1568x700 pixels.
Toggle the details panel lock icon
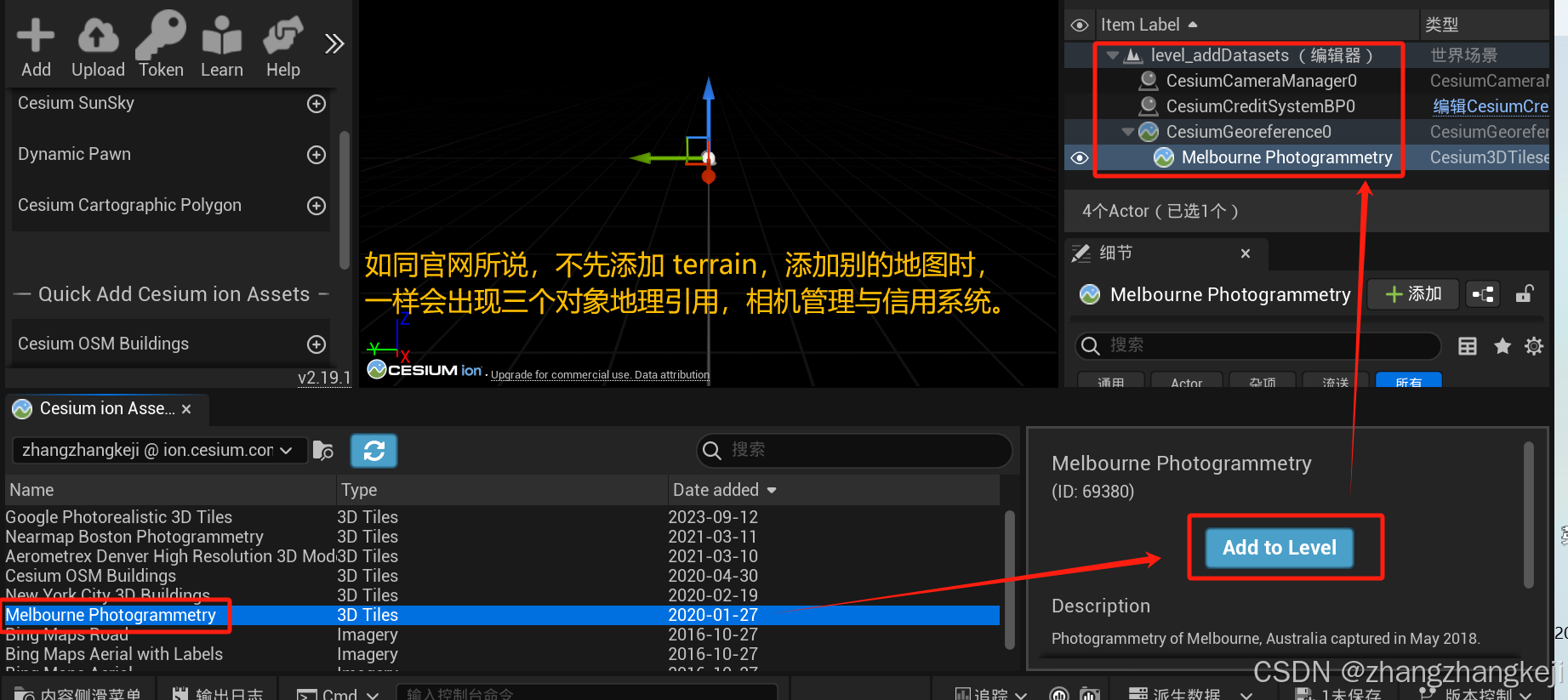coord(1525,294)
